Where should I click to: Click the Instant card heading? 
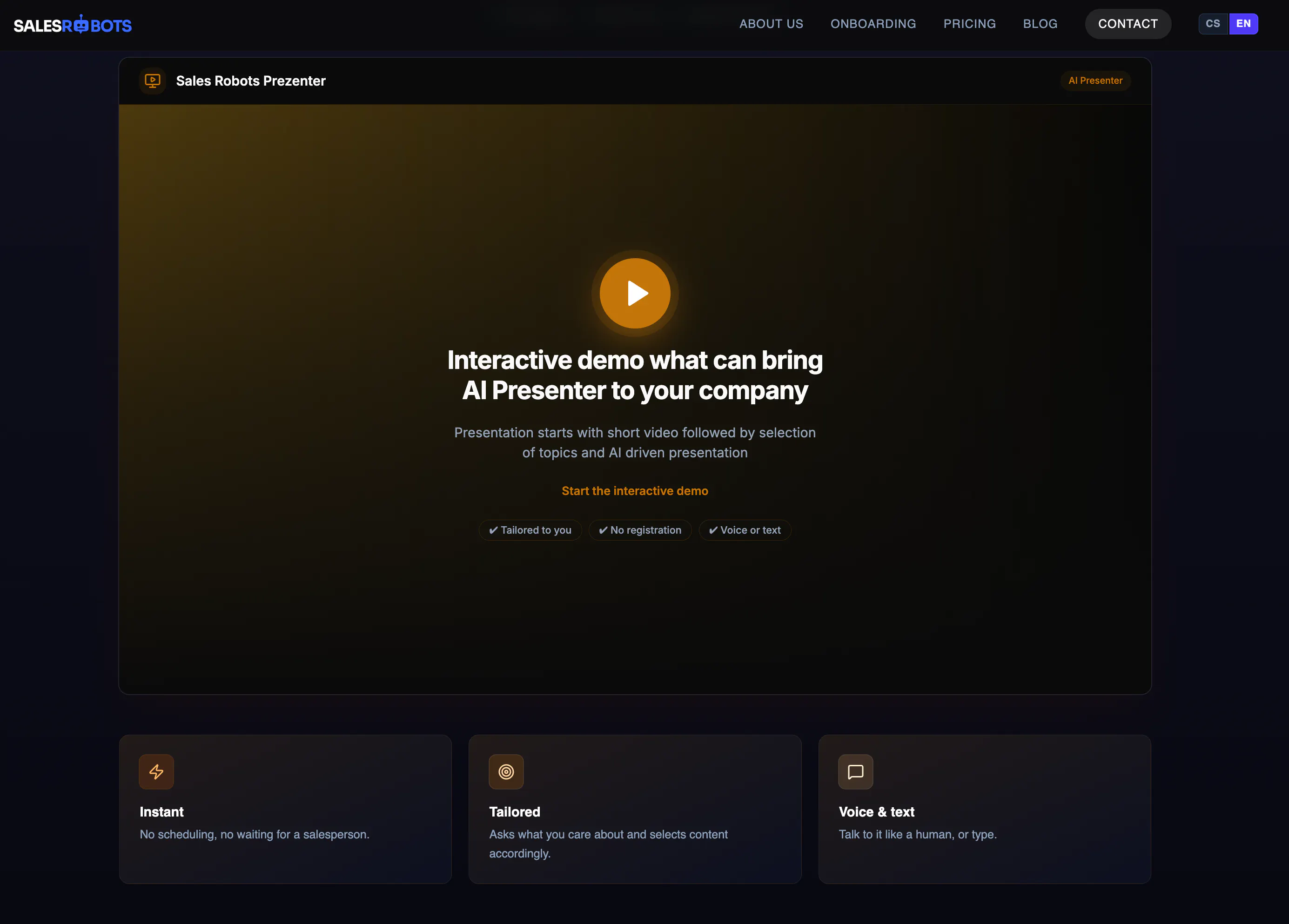click(161, 812)
